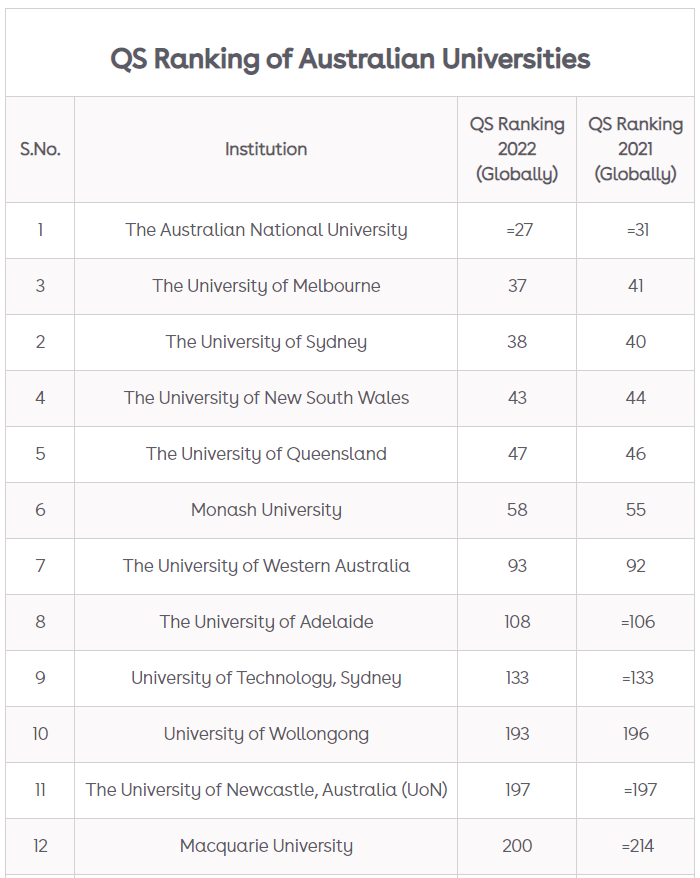Select the Institution column header

click(x=266, y=149)
